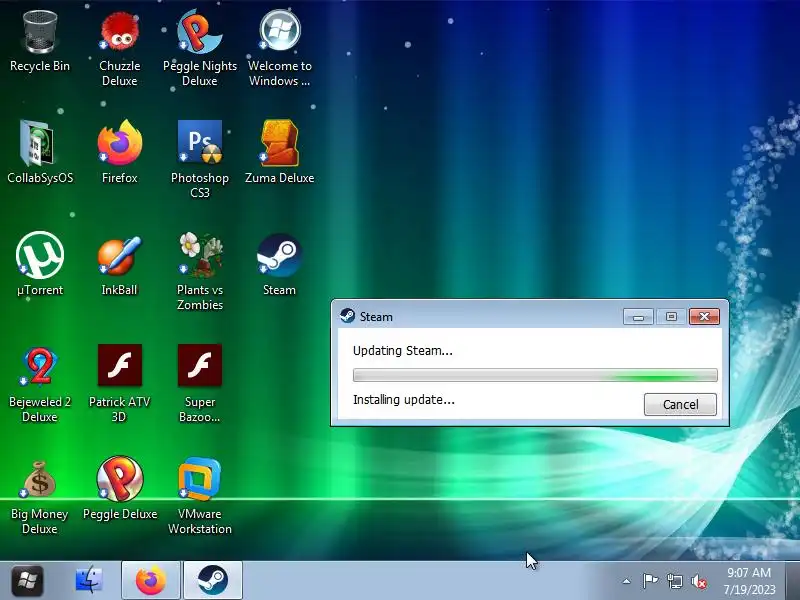Click the Steam taskbar button
800x600 pixels.
click(x=213, y=581)
